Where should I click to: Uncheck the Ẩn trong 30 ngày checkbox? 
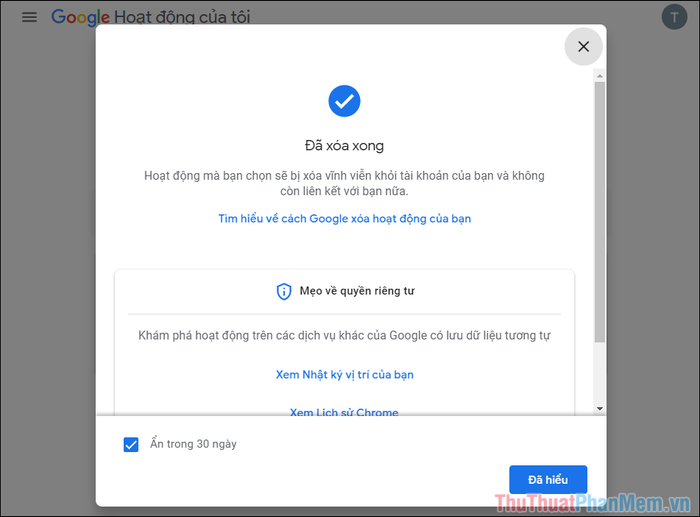[131, 444]
